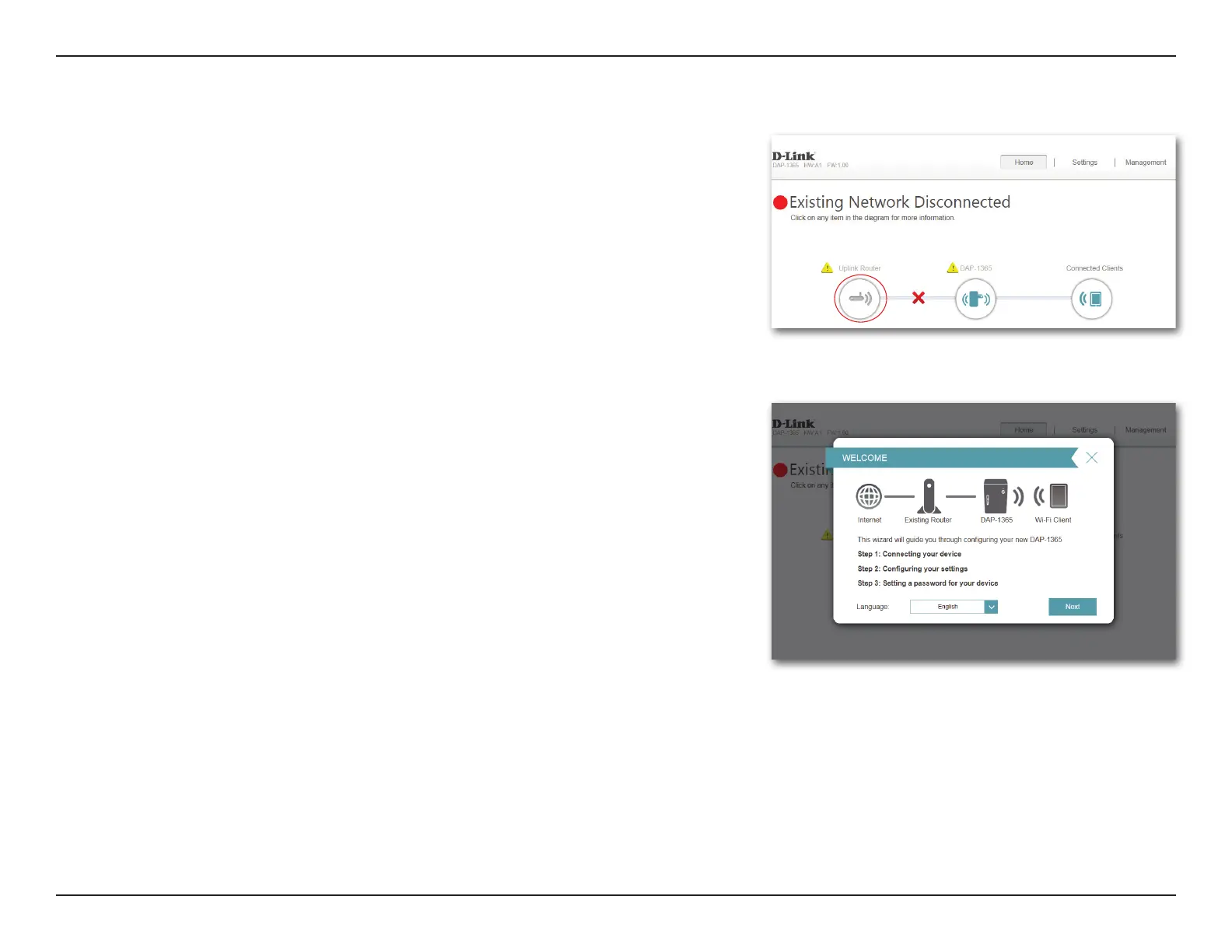The height and width of the screenshot is (952, 1232).
Task: Click the Existing Router icon in the wizard
Action: [x=929, y=496]
